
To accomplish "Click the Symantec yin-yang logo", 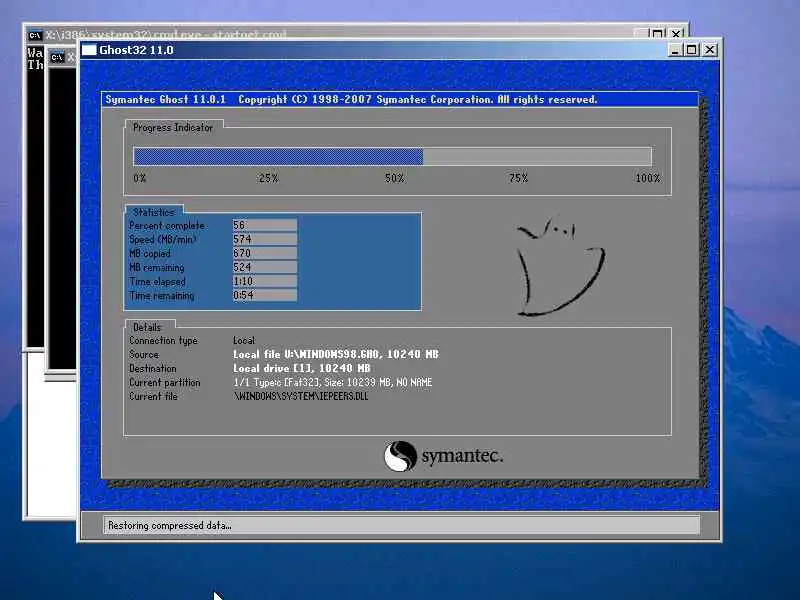I will point(400,456).
